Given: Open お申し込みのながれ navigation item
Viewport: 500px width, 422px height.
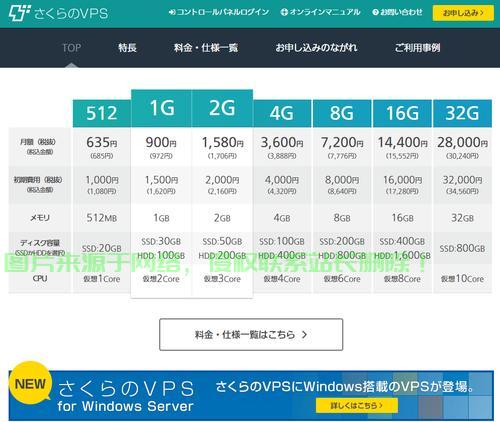Looking at the screenshot, I should tap(316, 48).
